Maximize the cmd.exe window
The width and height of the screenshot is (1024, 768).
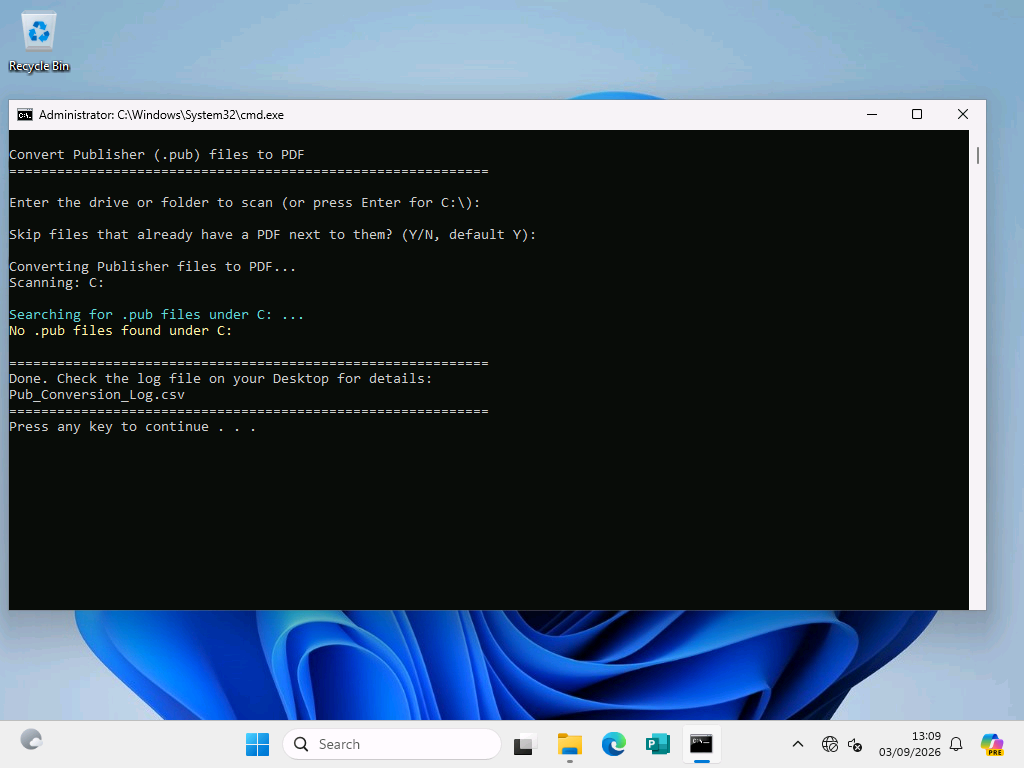coord(917,114)
